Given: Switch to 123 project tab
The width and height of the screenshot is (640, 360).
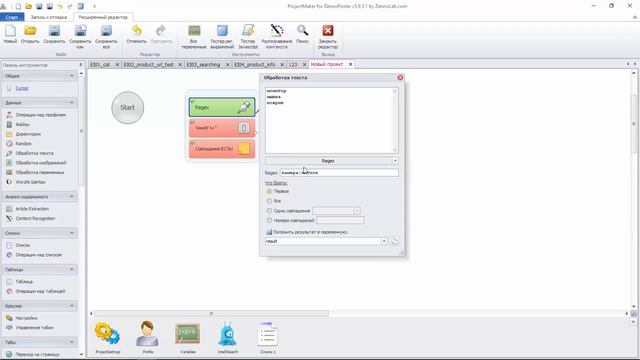Looking at the screenshot, I should coord(293,64).
